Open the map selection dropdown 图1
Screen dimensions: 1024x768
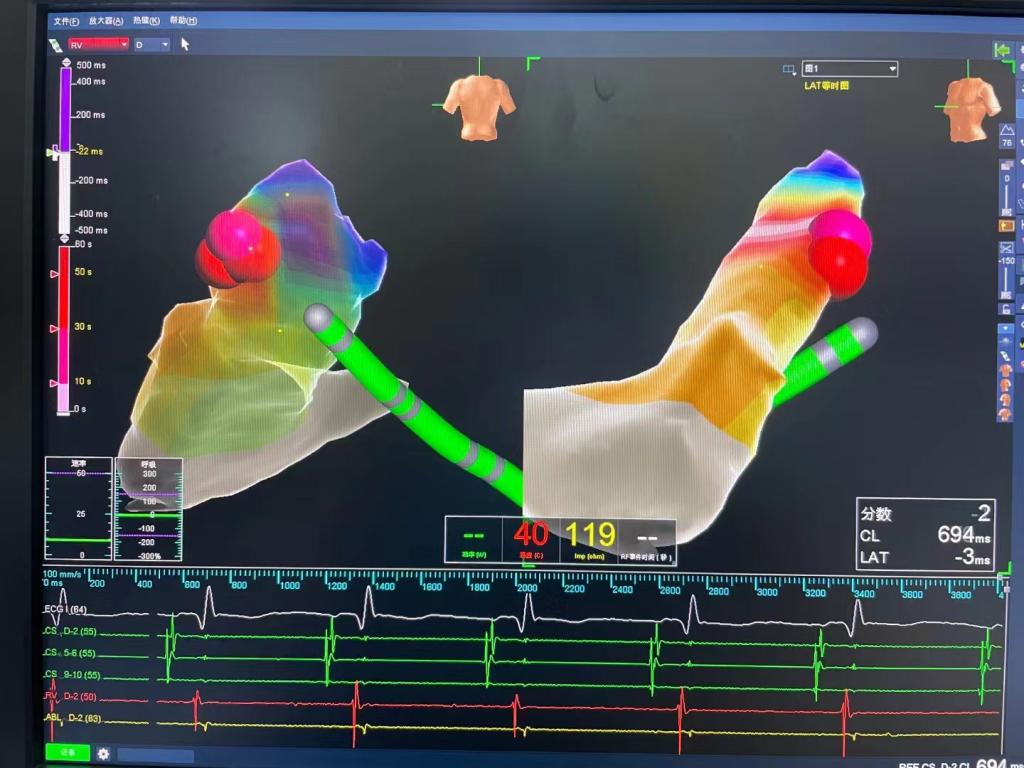pos(850,69)
